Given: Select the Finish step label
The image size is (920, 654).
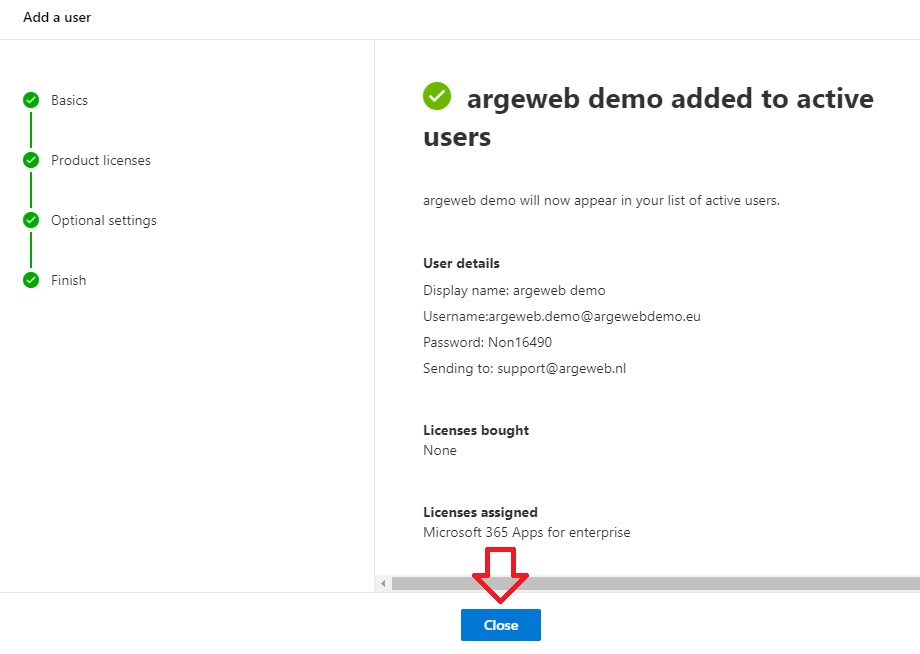Looking at the screenshot, I should (x=69, y=280).
